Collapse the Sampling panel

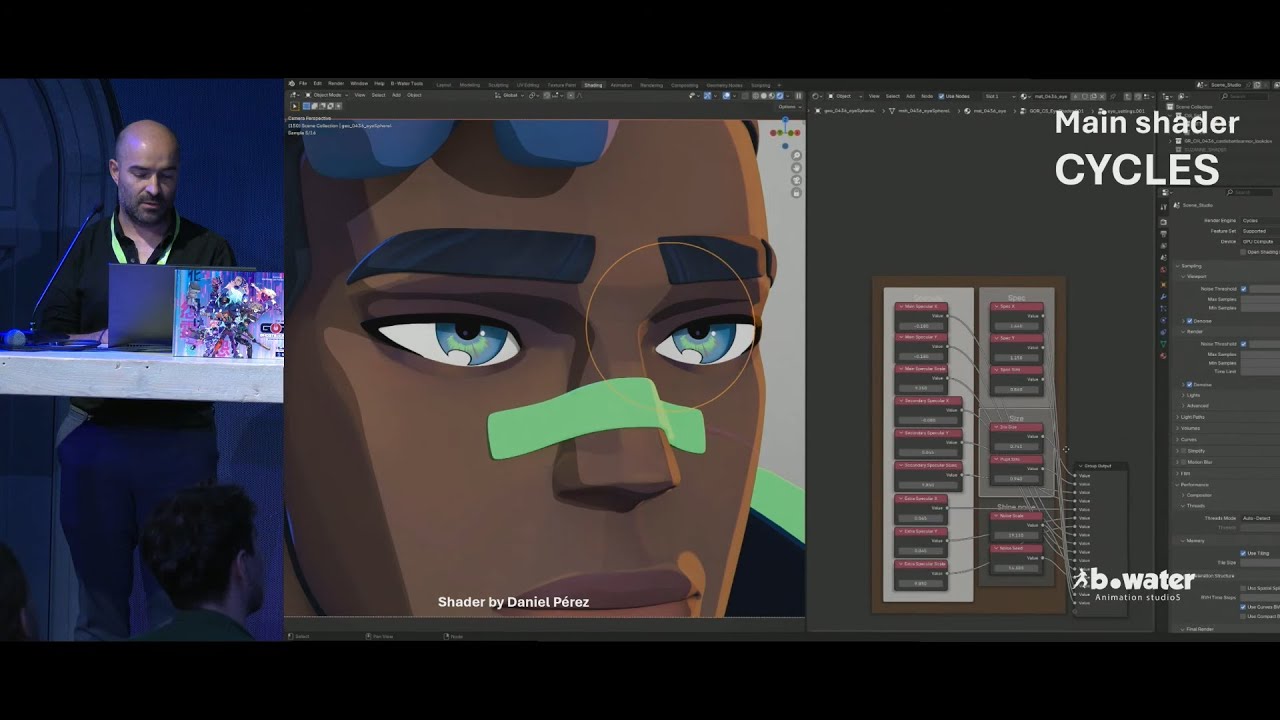[1190, 266]
